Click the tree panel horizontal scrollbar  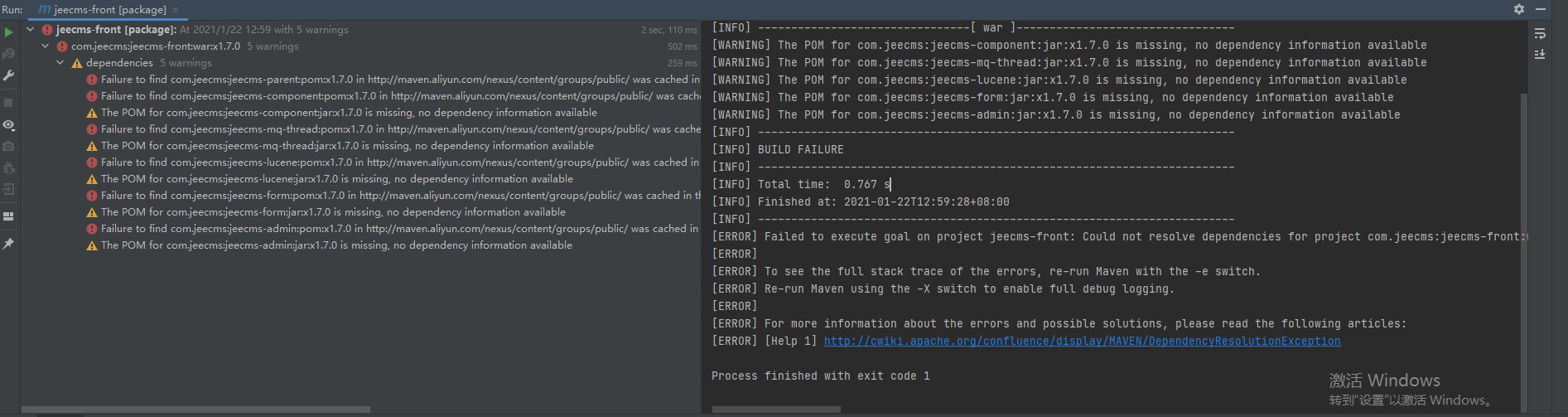(195, 410)
